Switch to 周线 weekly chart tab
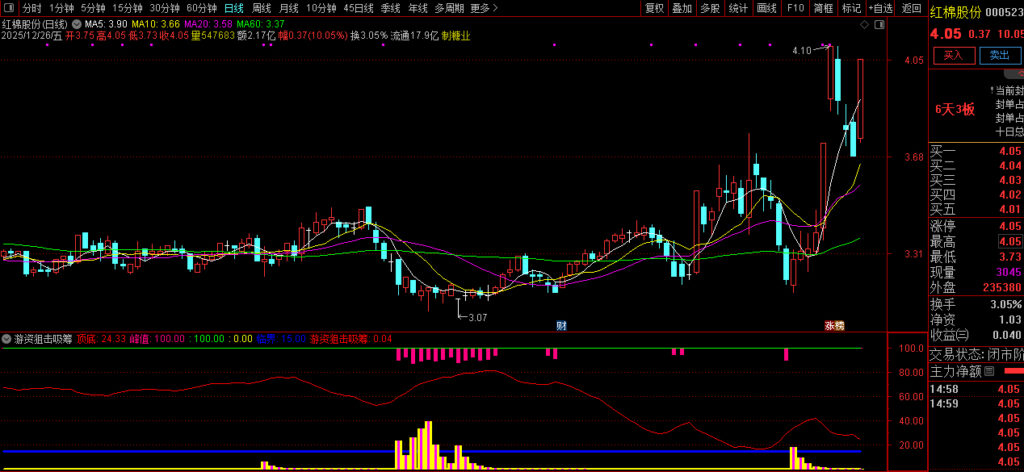Screen dimensions: 1024x472 pos(261,7)
